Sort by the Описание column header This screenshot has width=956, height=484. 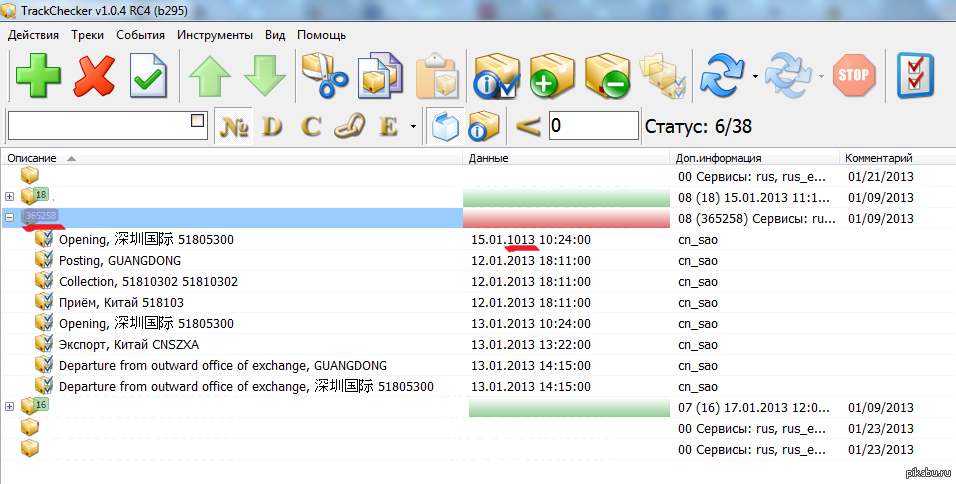pos(33,158)
